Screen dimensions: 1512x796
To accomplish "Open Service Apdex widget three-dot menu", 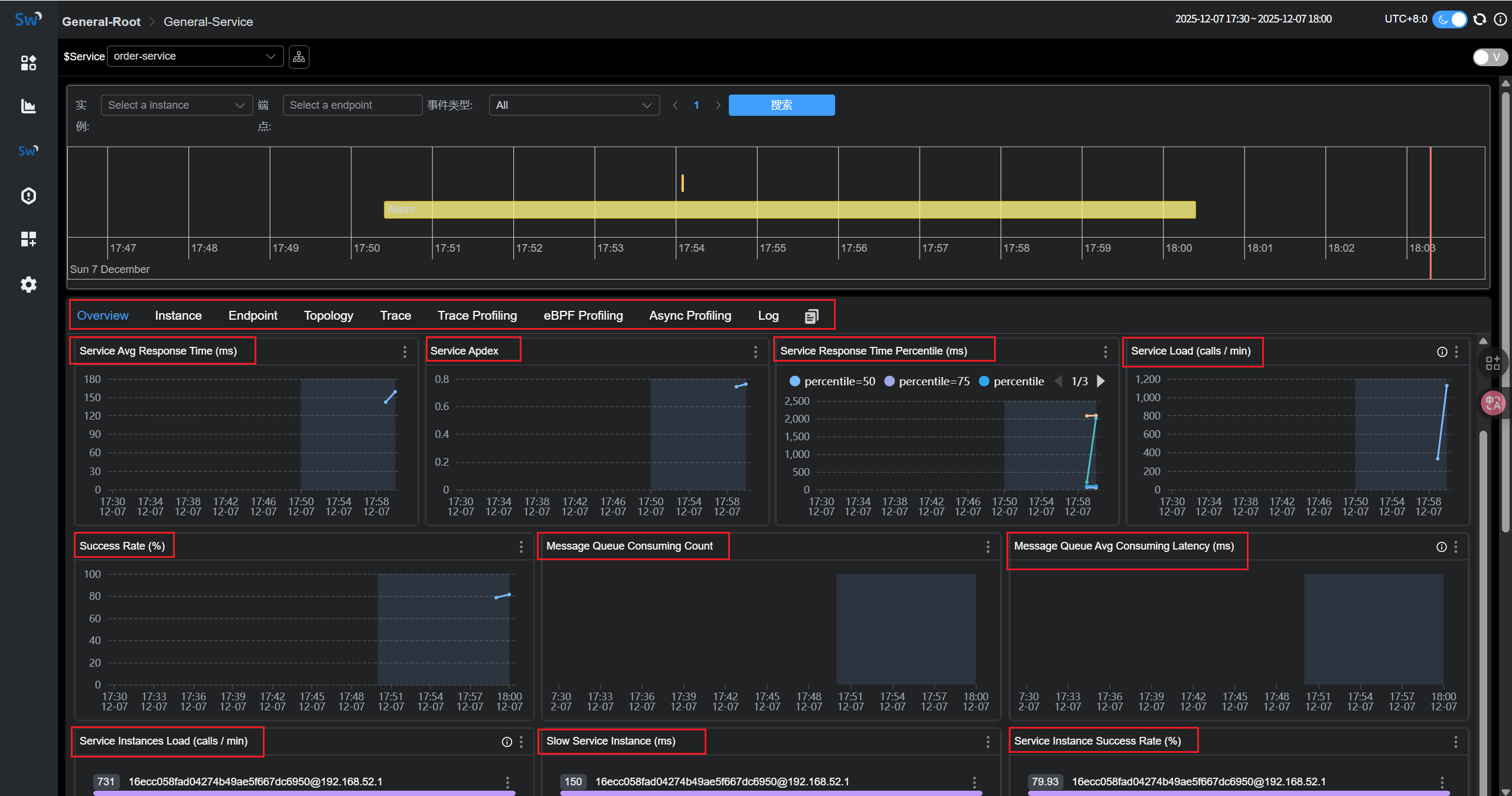I will coord(755,352).
